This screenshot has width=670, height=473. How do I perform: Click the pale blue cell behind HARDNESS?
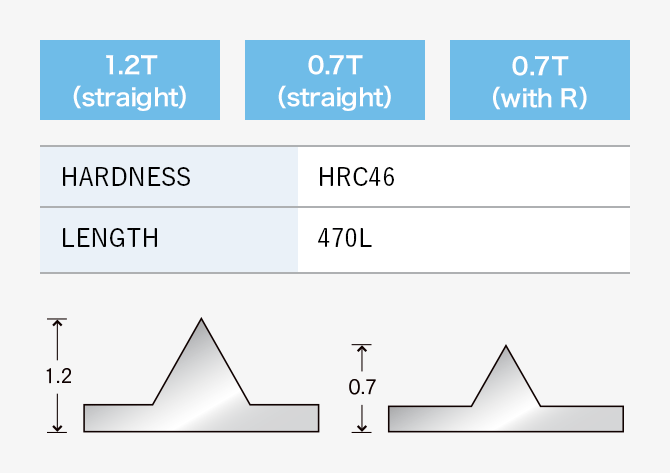pyautogui.click(x=169, y=177)
